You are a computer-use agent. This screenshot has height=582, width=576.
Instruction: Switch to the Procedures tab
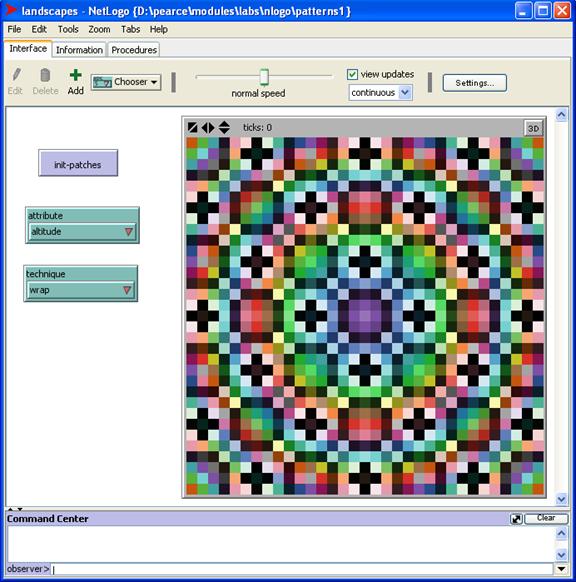(134, 50)
